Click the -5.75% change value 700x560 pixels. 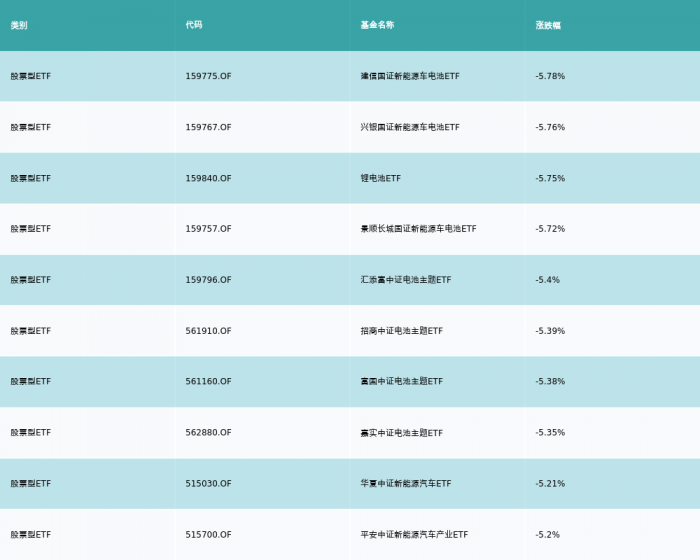[x=550, y=178]
